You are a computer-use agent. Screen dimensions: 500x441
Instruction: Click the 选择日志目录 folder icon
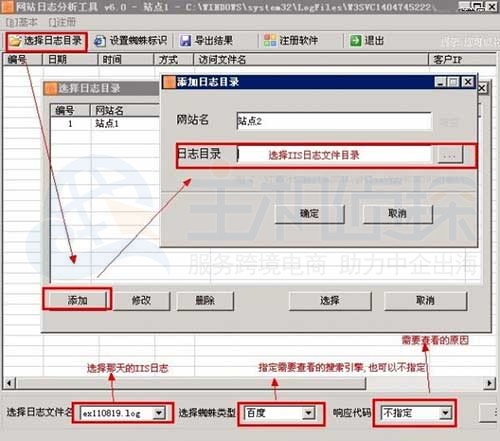click(15, 41)
